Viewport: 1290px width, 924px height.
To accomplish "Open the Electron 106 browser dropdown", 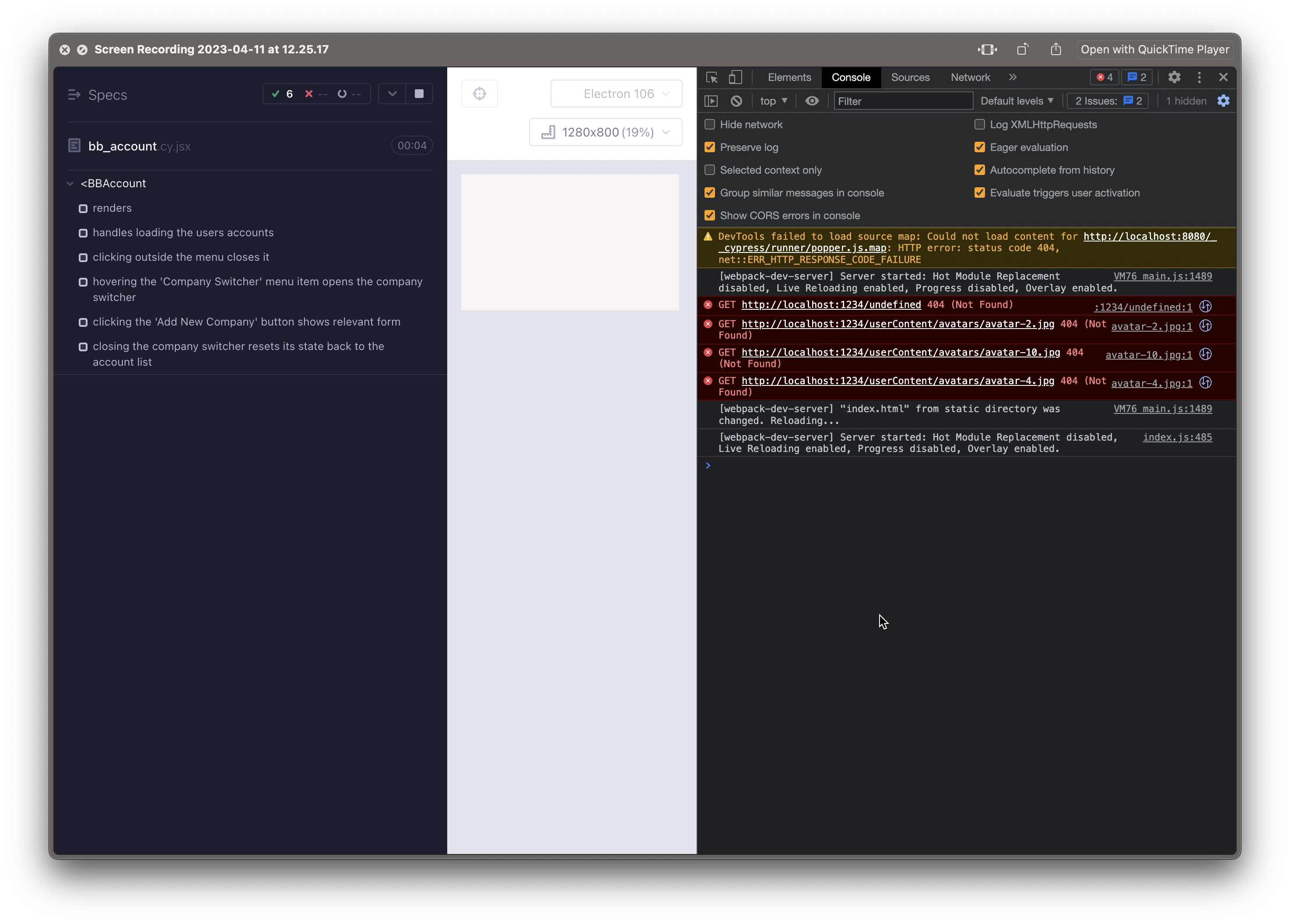I will click(617, 94).
